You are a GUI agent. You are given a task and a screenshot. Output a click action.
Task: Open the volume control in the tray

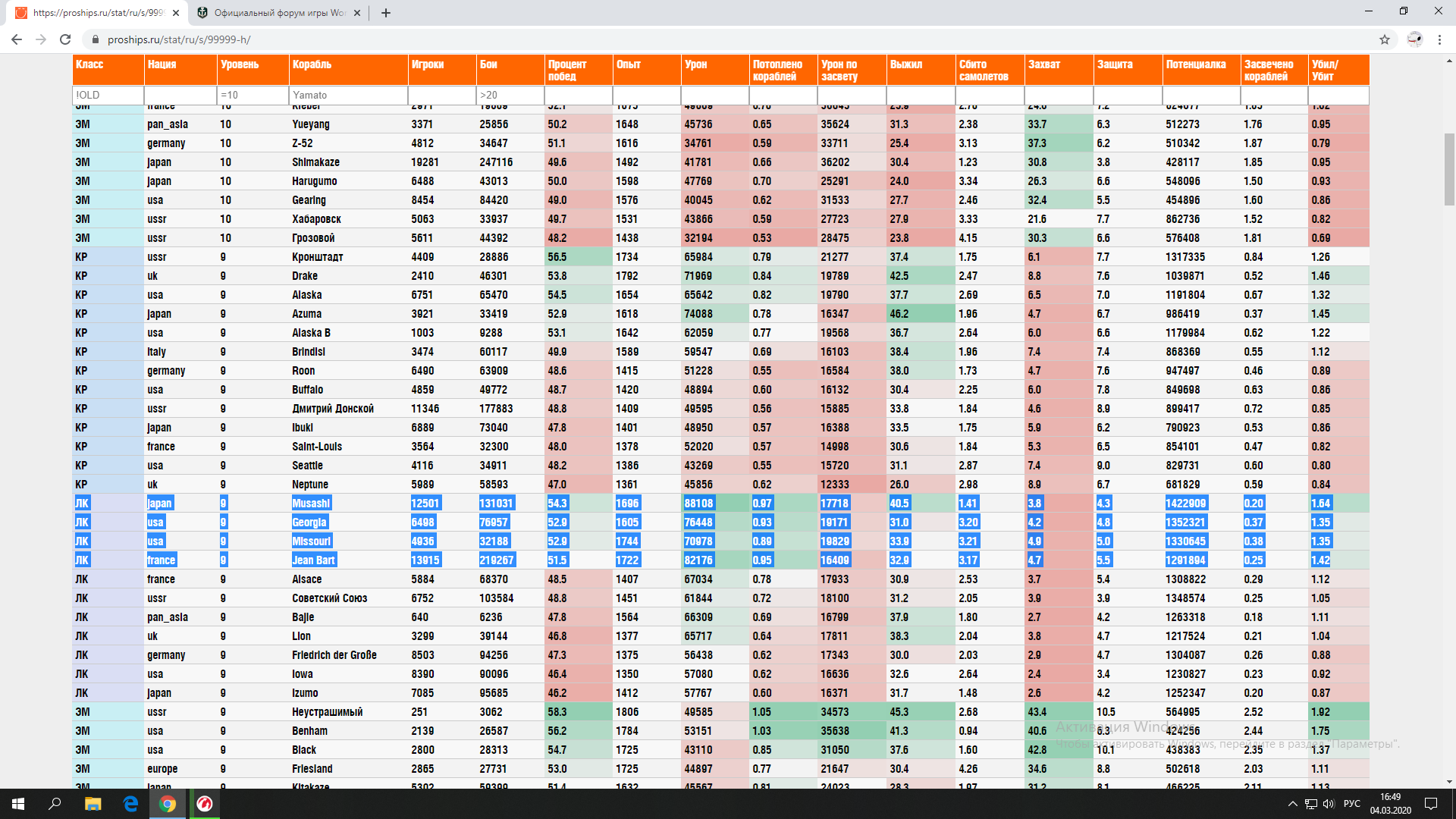[x=1329, y=804]
